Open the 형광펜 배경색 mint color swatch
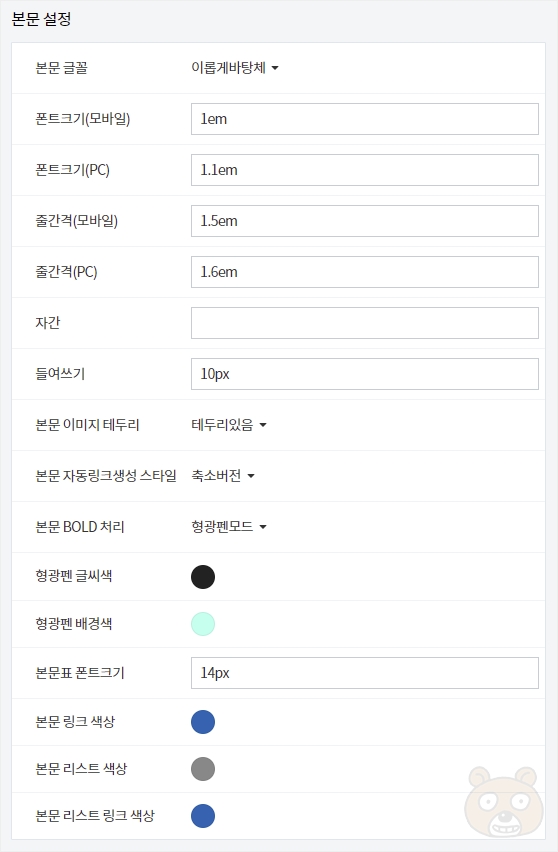558x852 pixels. tap(203, 624)
